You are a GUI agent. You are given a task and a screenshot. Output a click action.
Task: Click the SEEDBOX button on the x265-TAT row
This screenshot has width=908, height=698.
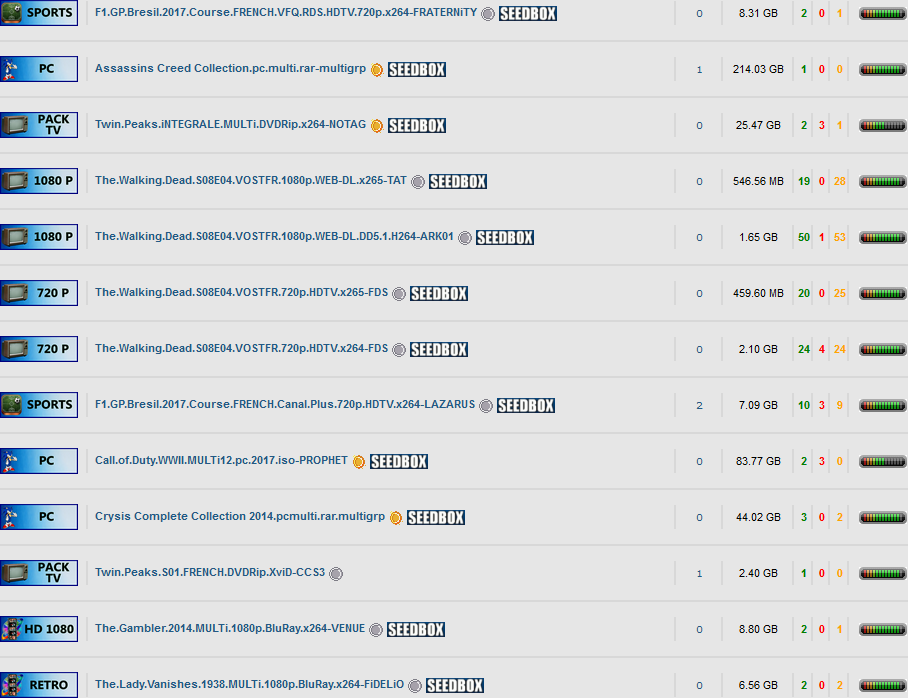[458, 181]
